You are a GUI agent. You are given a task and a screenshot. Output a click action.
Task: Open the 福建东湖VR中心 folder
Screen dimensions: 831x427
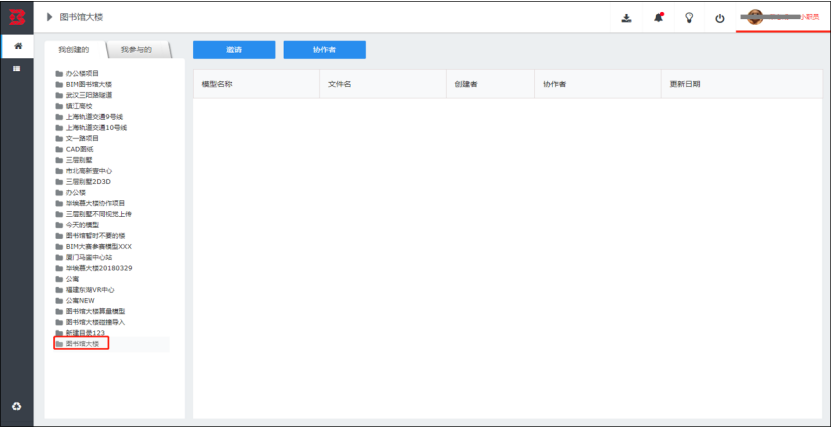(85, 290)
